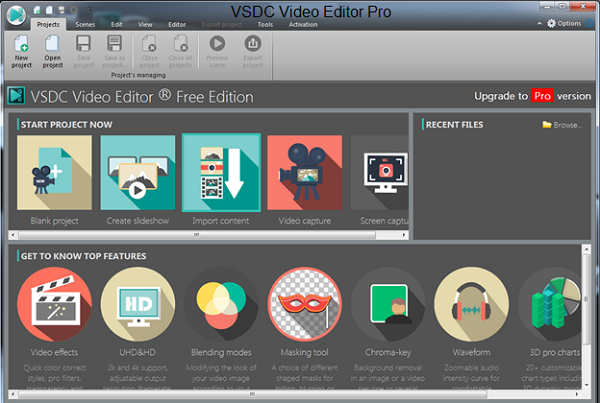
Task: Open the 3D pro charts feature icon
Action: pyautogui.click(x=549, y=304)
